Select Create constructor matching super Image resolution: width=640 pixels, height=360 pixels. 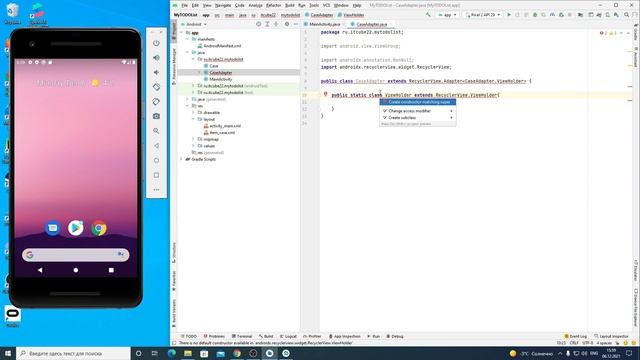(418, 102)
